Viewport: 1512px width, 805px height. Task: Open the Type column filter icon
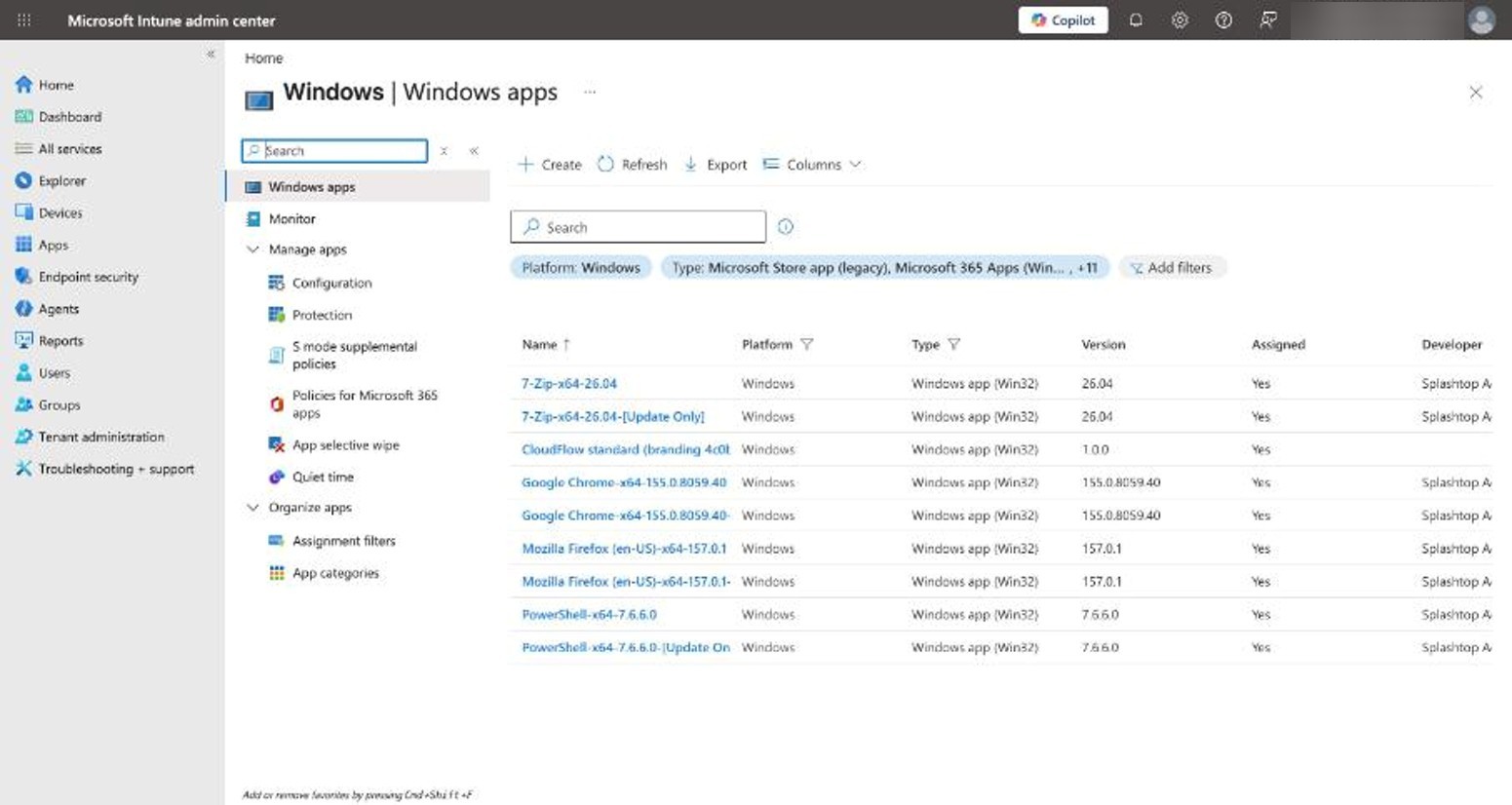[954, 344]
